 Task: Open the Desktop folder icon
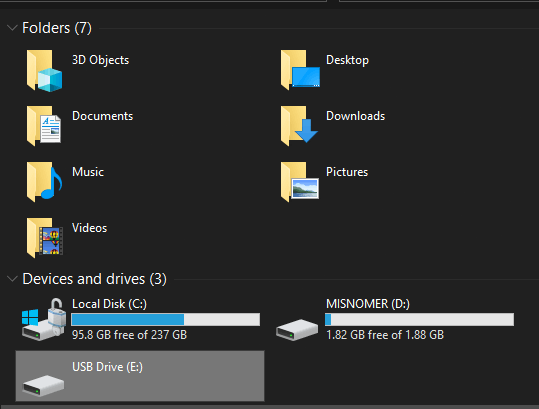[300, 70]
